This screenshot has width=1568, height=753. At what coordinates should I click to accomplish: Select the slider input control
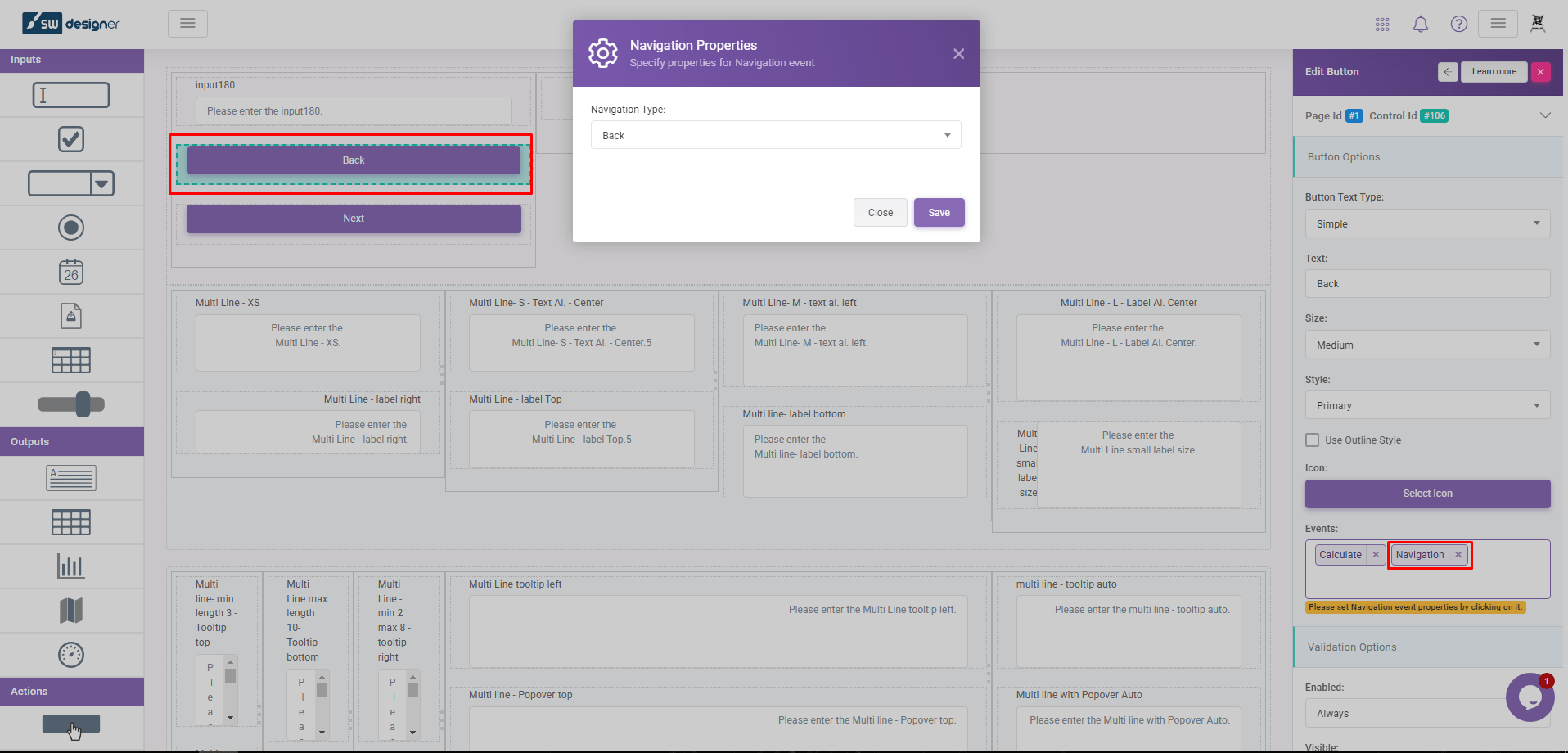[71, 404]
